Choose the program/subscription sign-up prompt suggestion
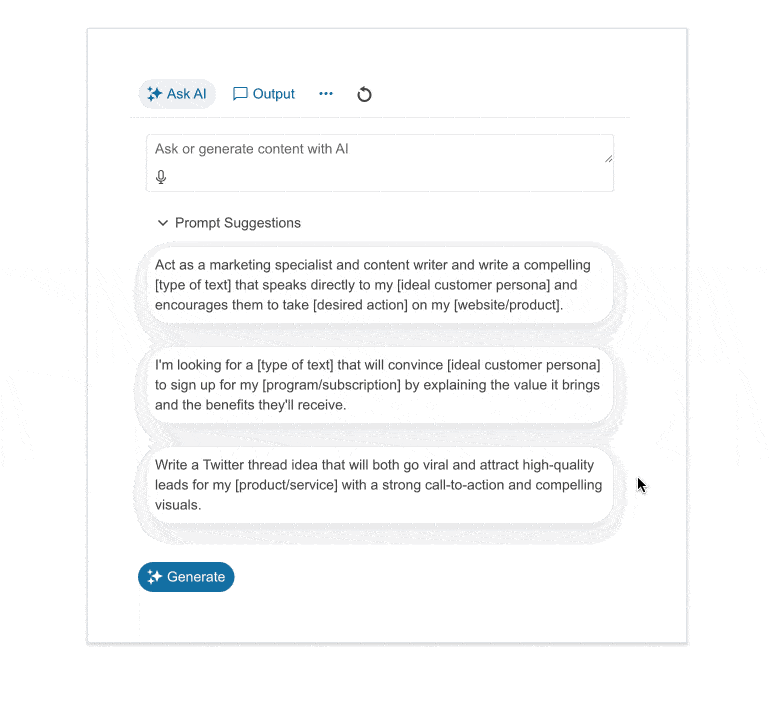Image resolution: width=770 pixels, height=705 pixels. point(379,385)
